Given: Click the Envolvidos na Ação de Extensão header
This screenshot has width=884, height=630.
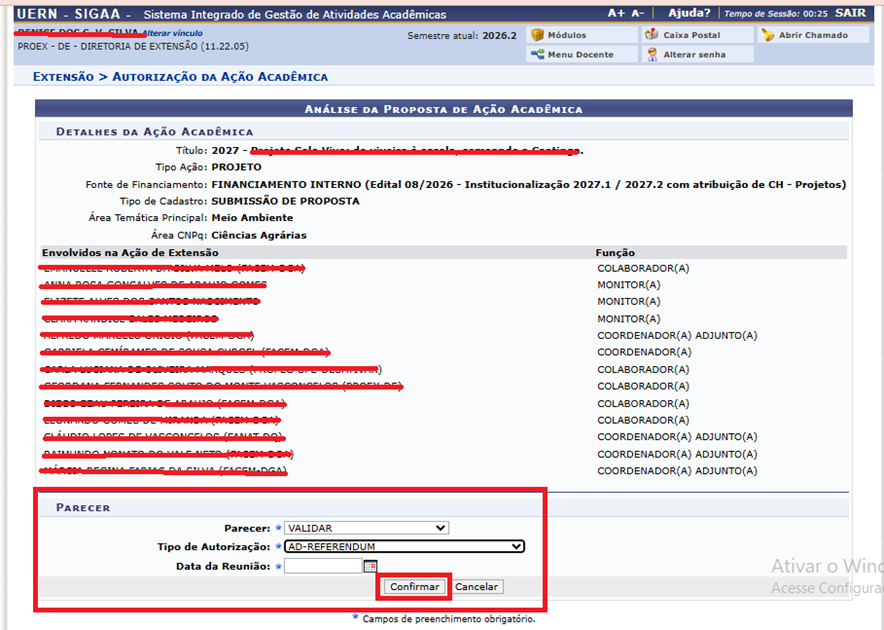Looking at the screenshot, I should [130, 253].
